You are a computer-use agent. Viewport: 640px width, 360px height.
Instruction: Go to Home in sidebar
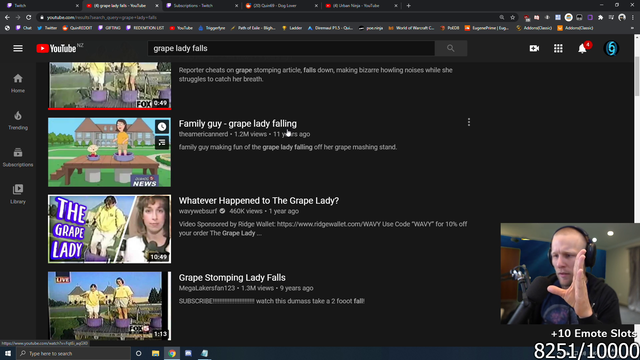(x=18, y=83)
